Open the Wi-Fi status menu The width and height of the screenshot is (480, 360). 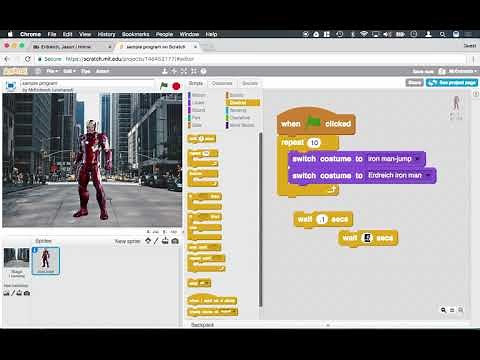[x=364, y=34]
